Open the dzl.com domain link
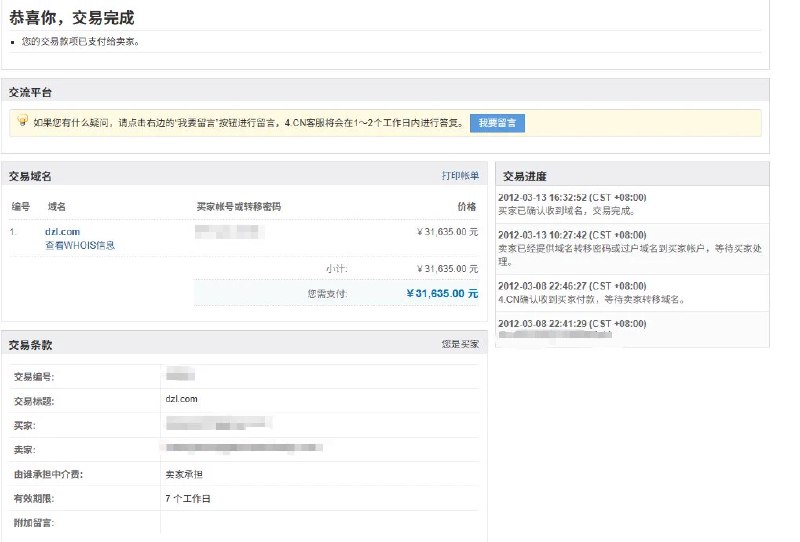 pyautogui.click(x=62, y=232)
